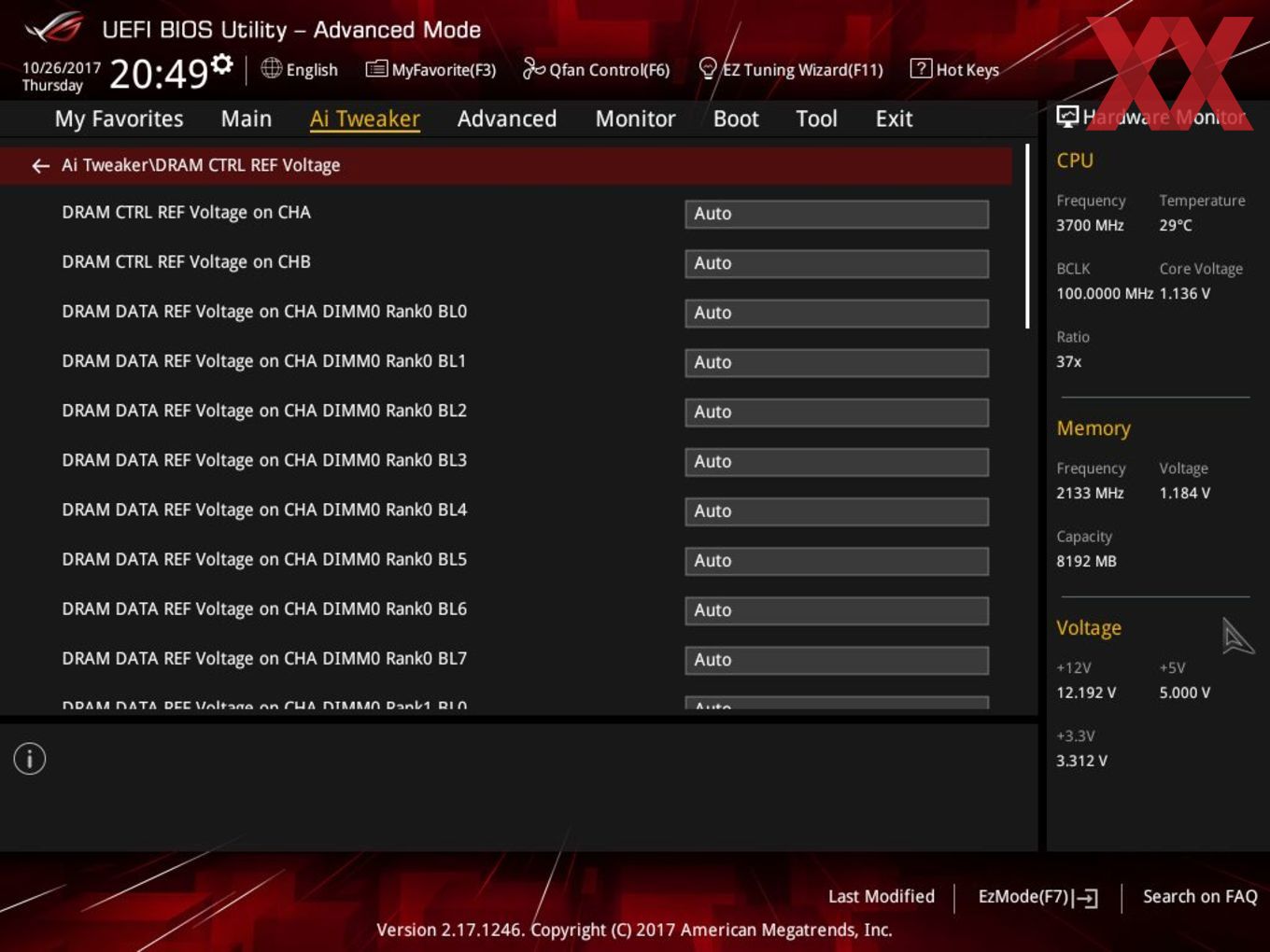The width and height of the screenshot is (1270, 952).
Task: Open the Boot tab
Action: tap(736, 119)
